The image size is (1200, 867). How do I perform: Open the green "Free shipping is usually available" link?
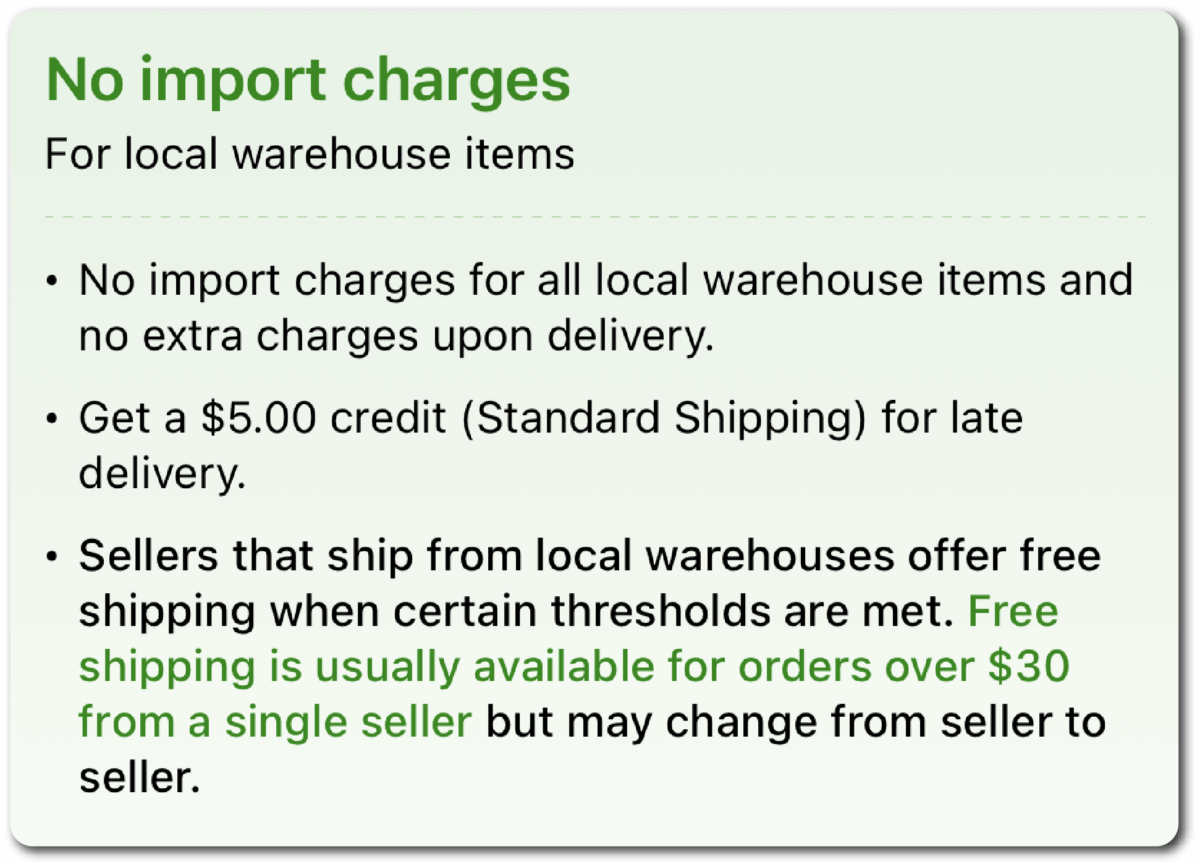tap(500, 668)
